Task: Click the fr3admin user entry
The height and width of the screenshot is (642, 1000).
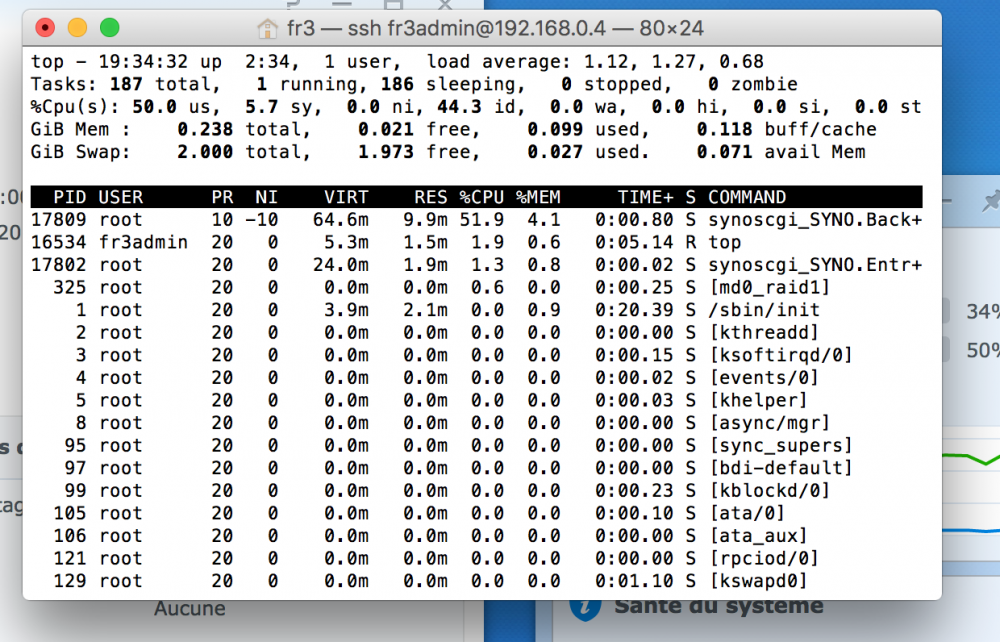Action: point(143,242)
